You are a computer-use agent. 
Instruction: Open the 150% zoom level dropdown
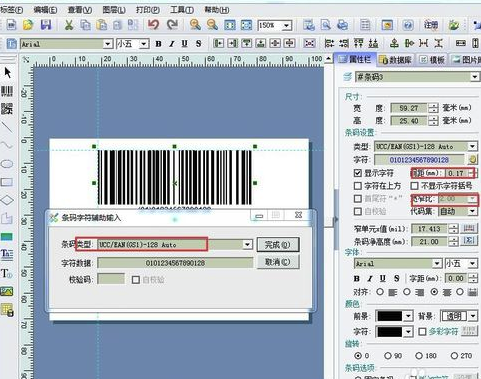(286, 26)
